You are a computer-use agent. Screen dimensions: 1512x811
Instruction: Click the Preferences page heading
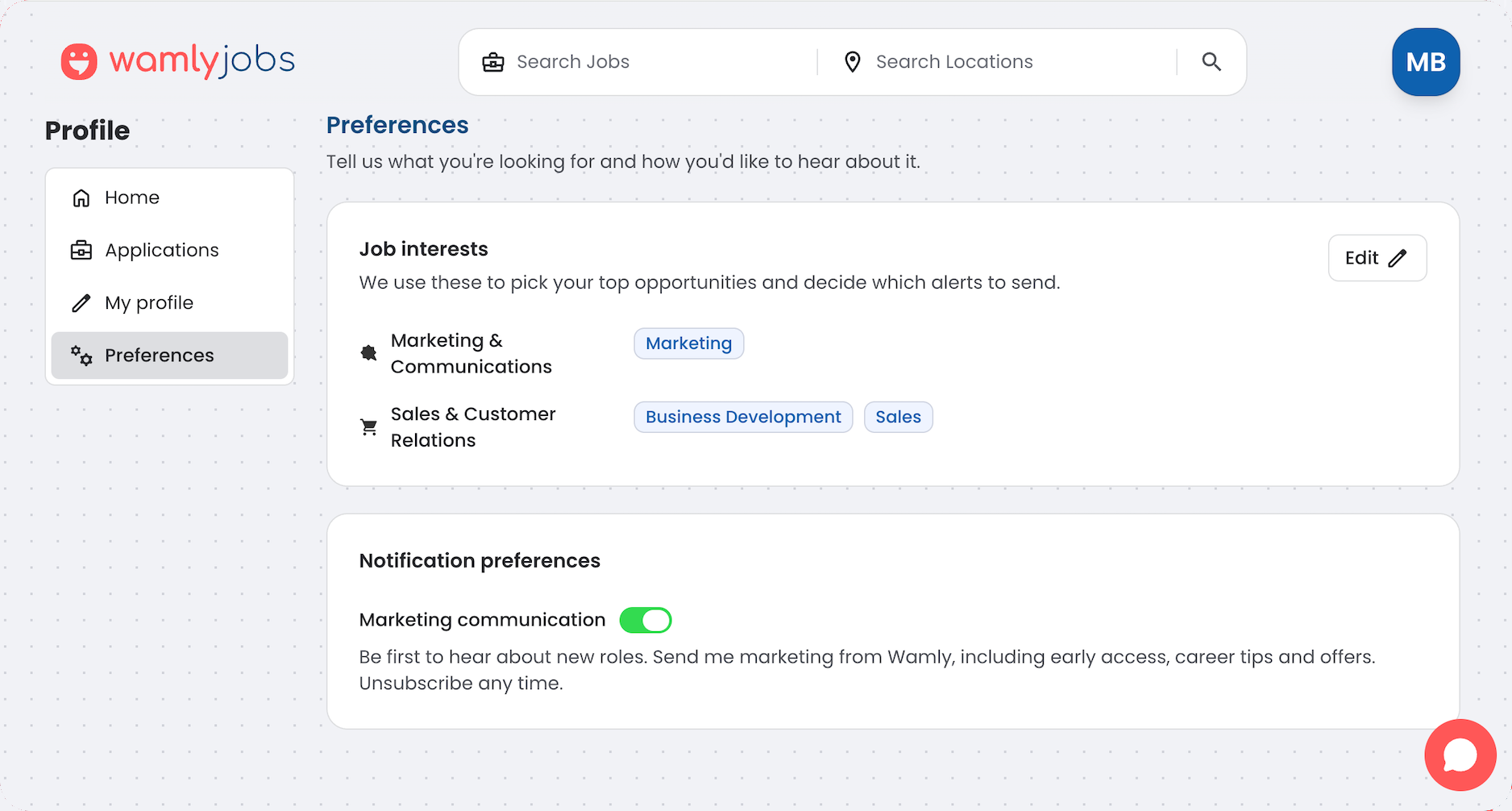point(397,125)
